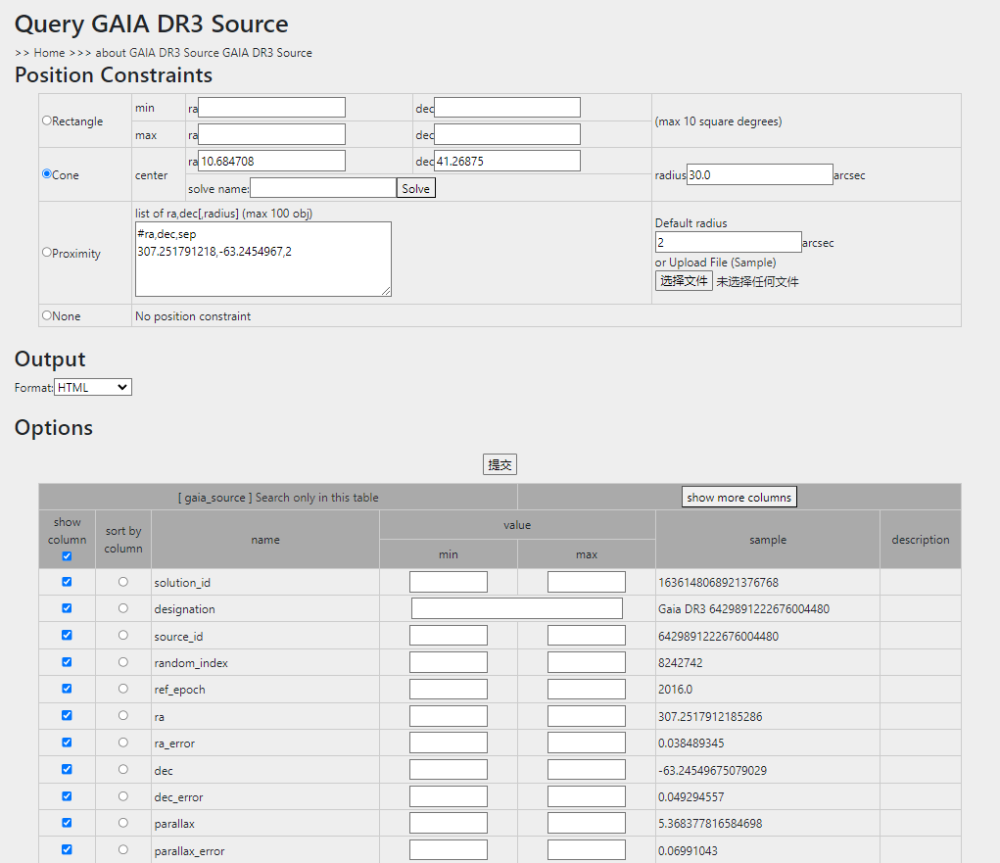Click the solution_id min value field
1000x863 pixels.
tap(448, 582)
